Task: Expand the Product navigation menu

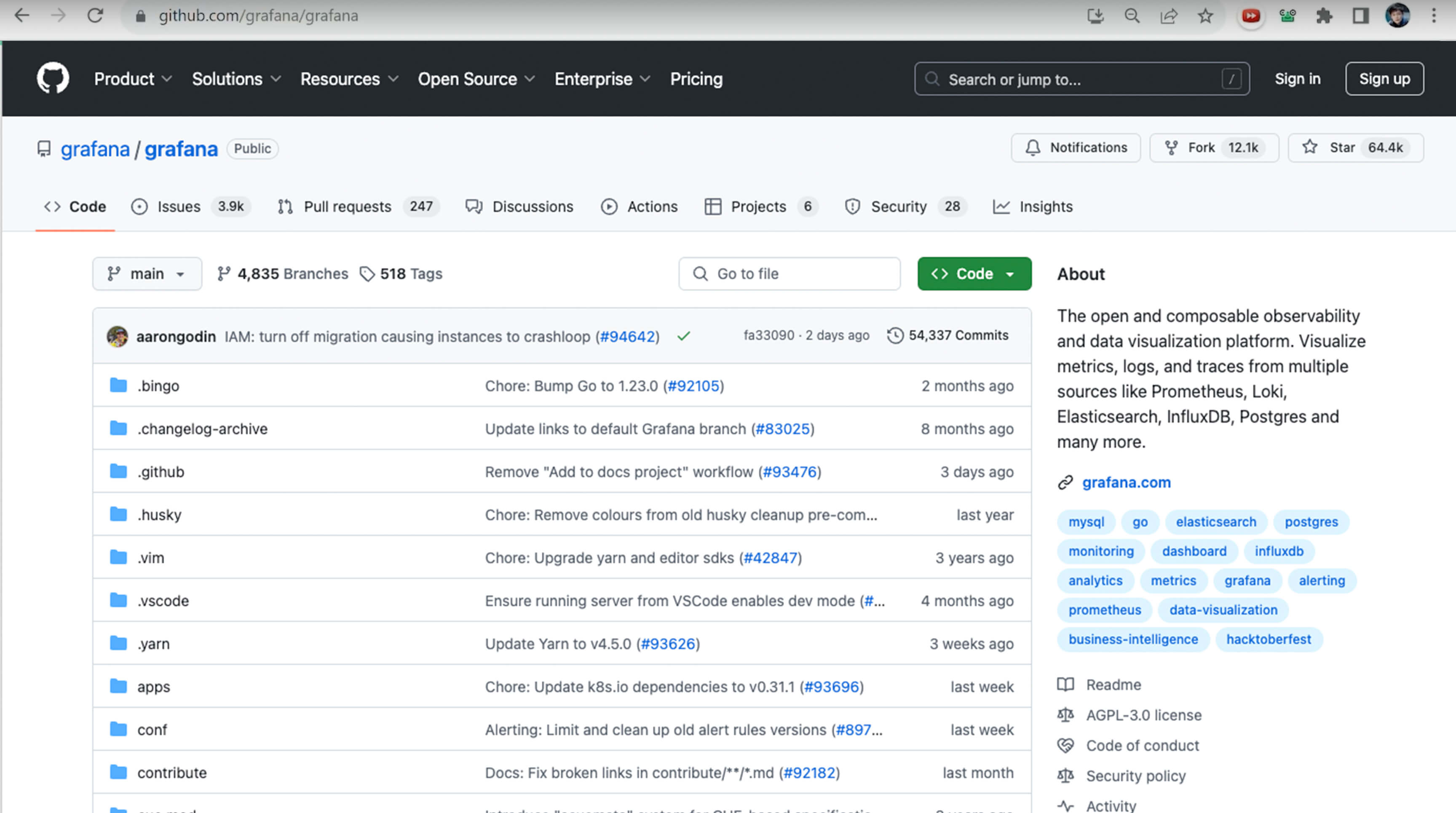Action: [132, 79]
